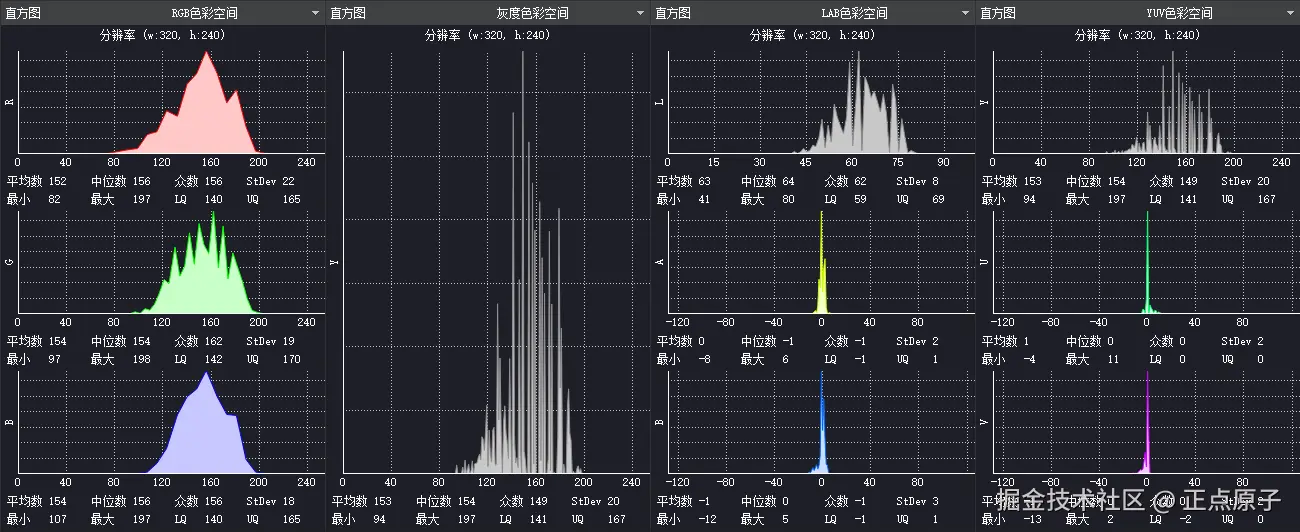Select the YUV V channel 最小 -13 value

(1032, 519)
